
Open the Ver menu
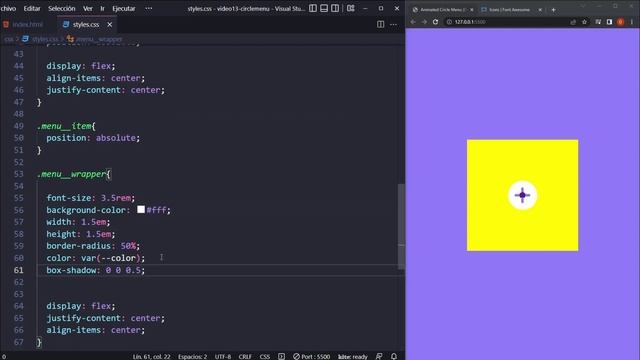[x=88, y=8]
